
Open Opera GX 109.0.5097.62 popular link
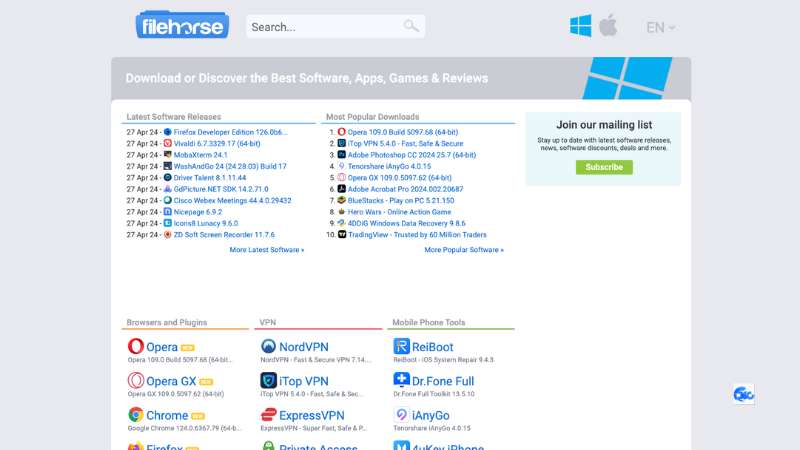point(399,178)
